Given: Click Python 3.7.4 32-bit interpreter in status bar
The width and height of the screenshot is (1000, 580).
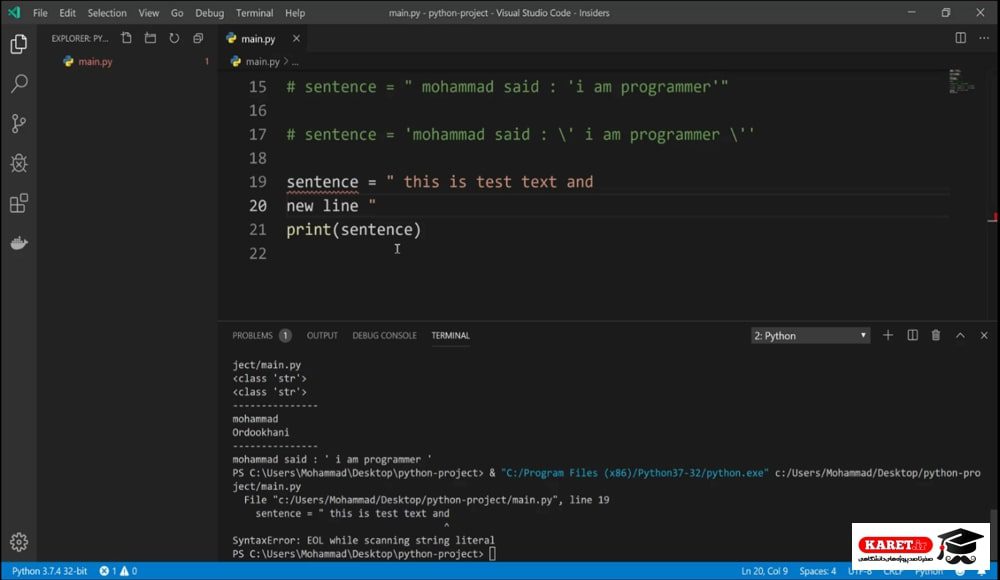Looking at the screenshot, I should coord(49,571).
